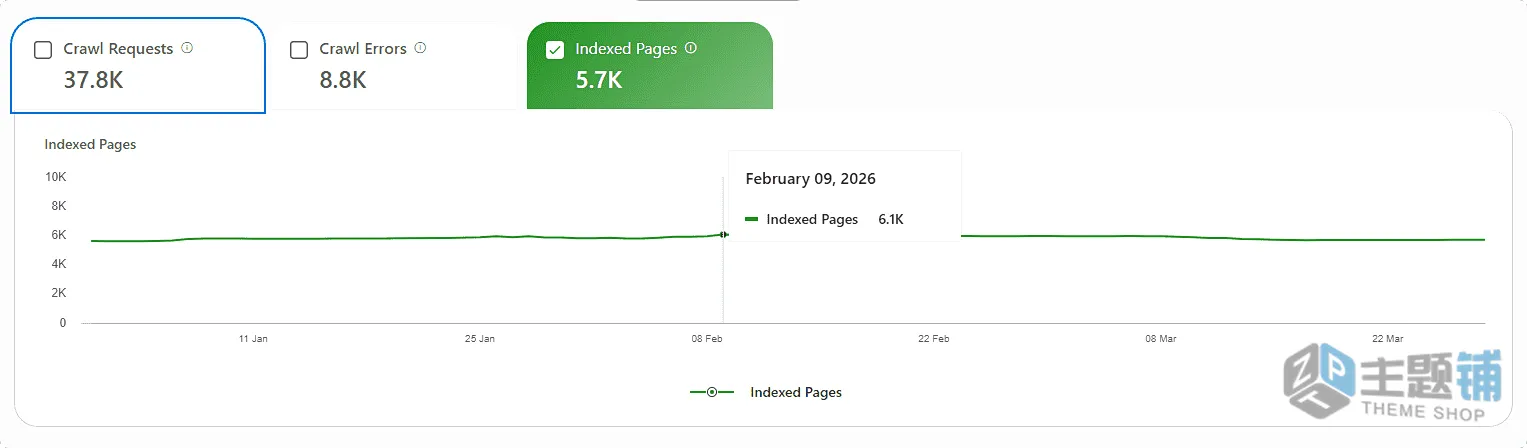1527x448 pixels.
Task: Click the info icon beside Crawl Requests
Action: 187,48
